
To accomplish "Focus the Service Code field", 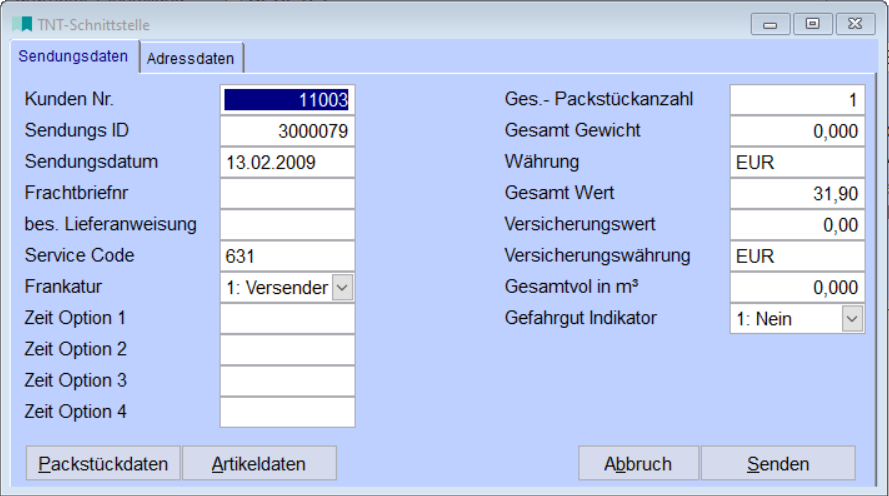I will point(287,255).
